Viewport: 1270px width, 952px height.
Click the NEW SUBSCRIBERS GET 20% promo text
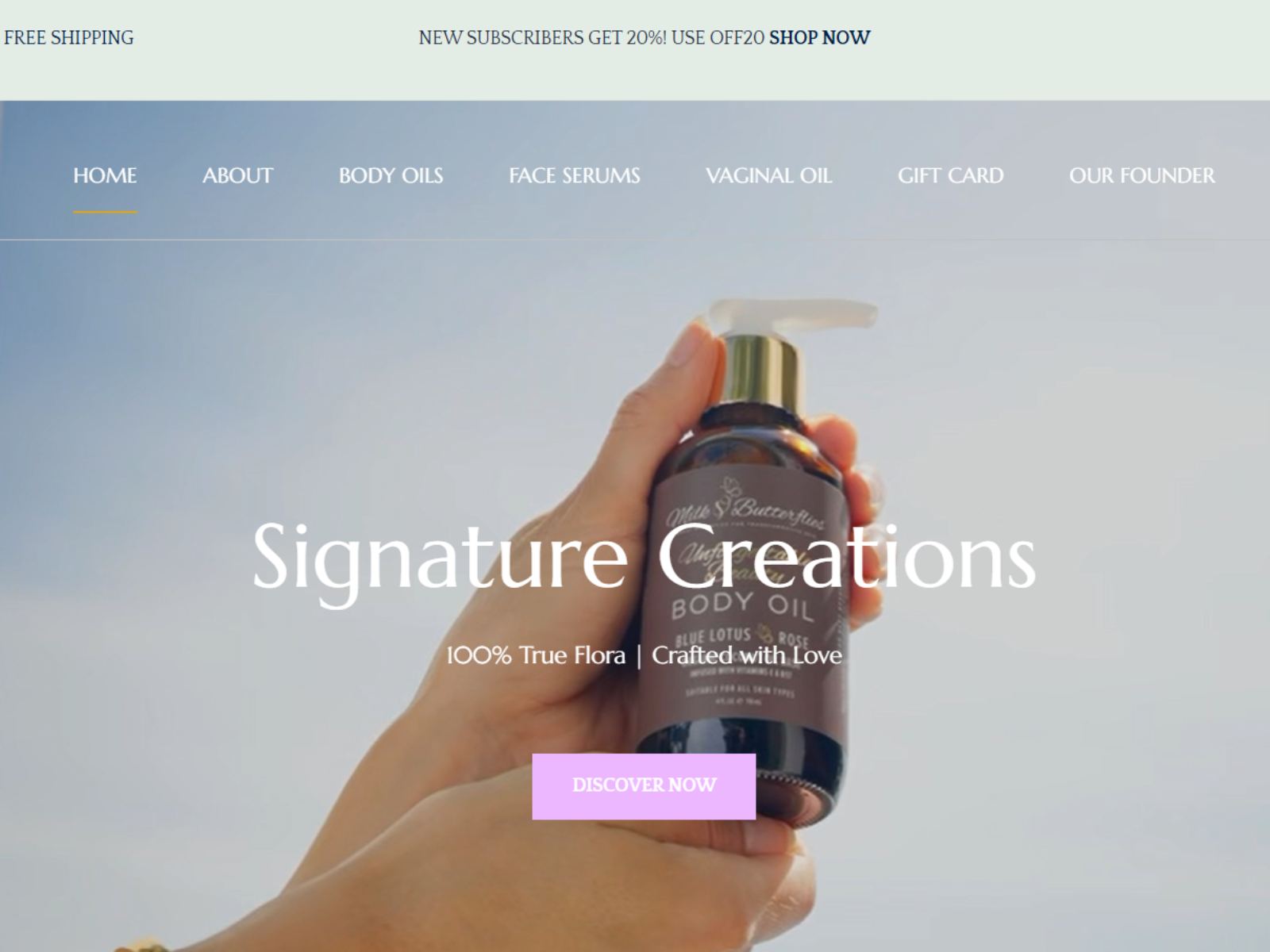point(542,37)
